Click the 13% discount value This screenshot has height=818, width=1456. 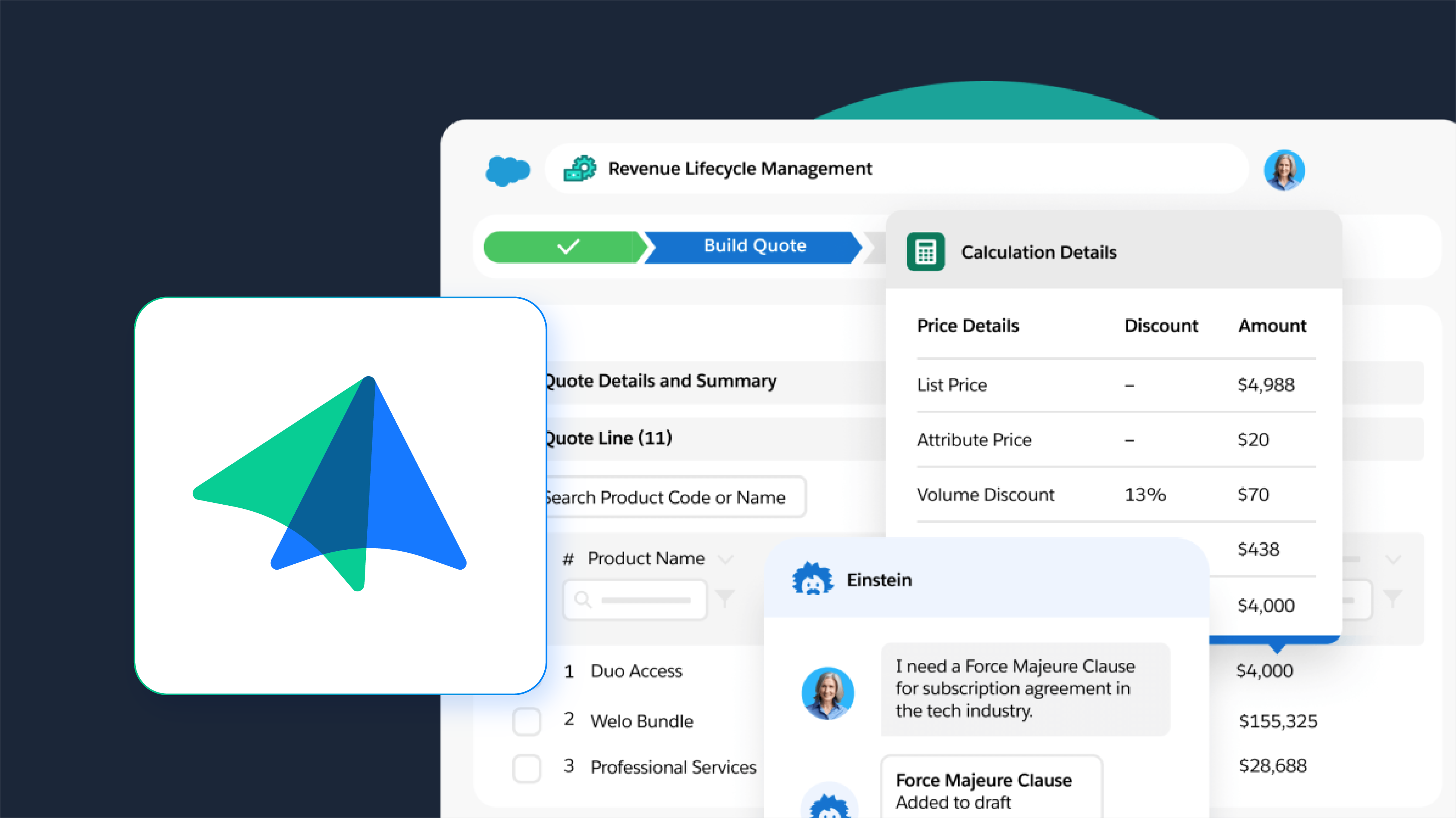pos(1145,494)
